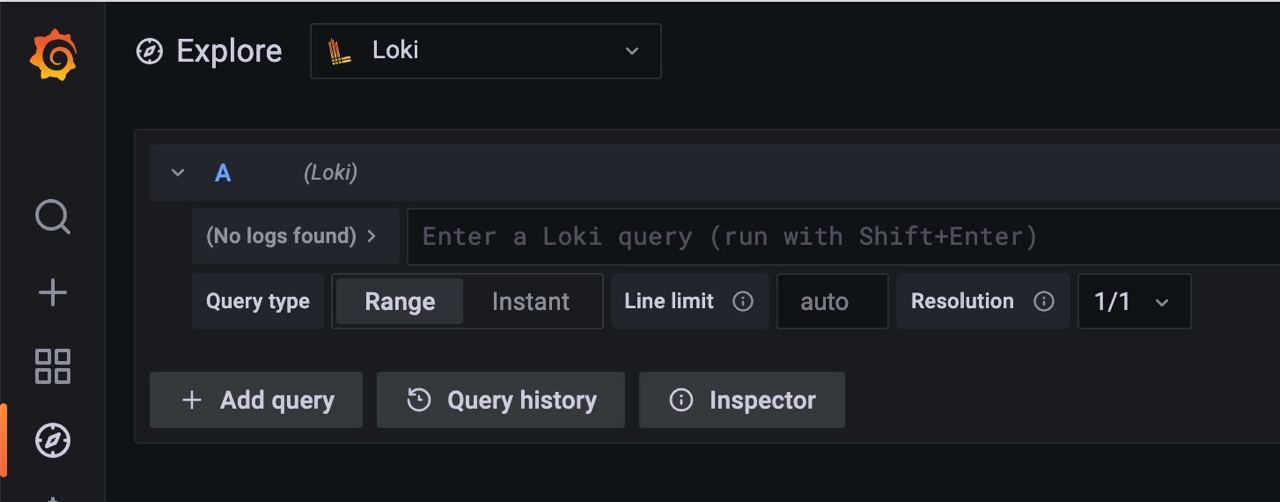Focus the Loki query input field
This screenshot has width=1280, height=502.
tap(843, 236)
